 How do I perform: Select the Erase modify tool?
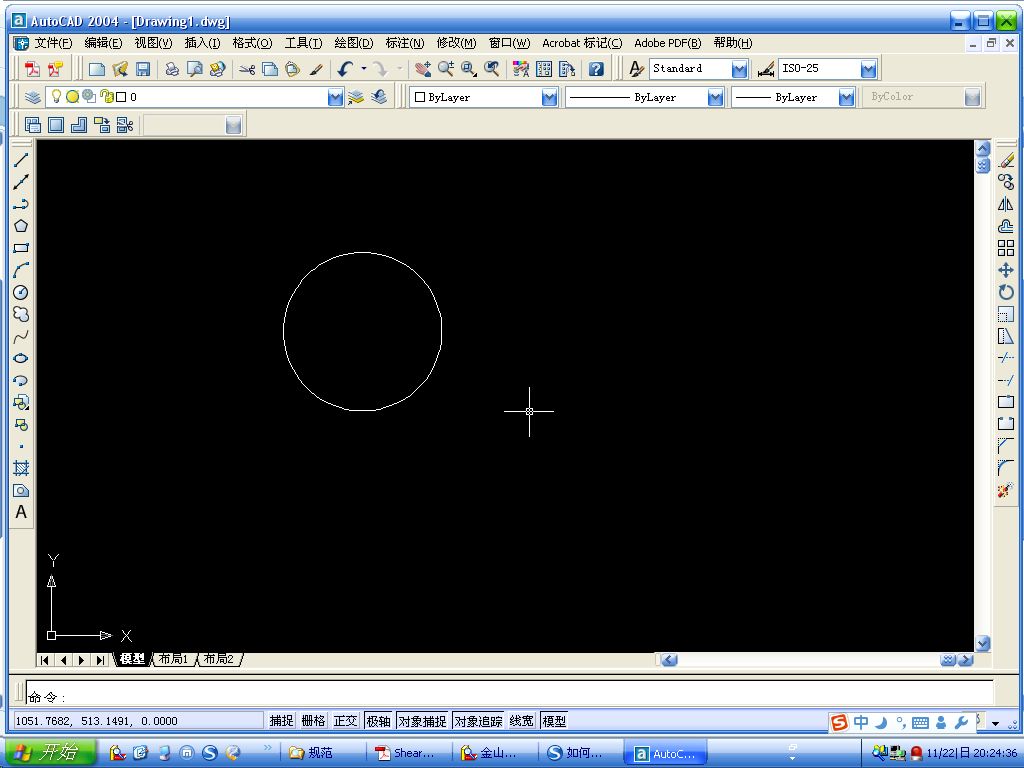click(1006, 160)
